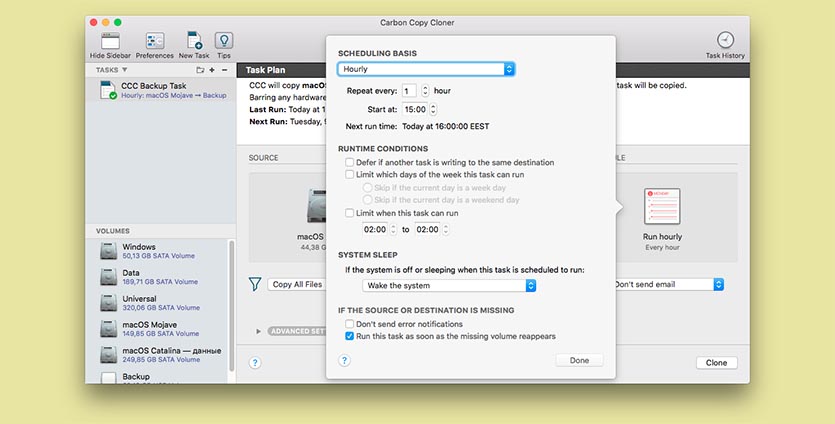
Task: Open the Tips lightbulb icon
Action: pyautogui.click(x=224, y=40)
